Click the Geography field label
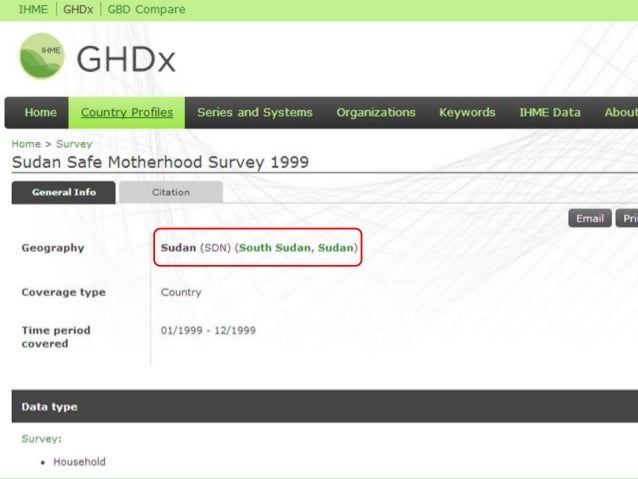 coord(53,248)
